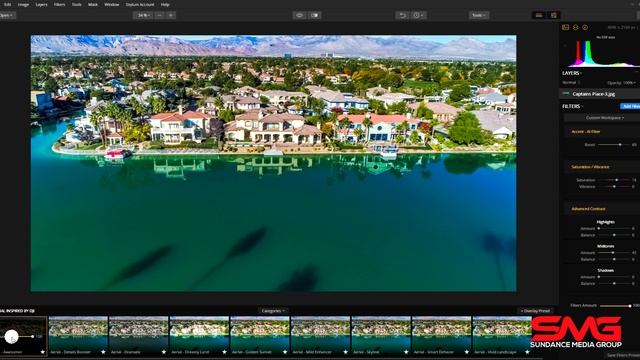Favorite the Awesome preset star
Screen dimensions: 640x360
coord(42,352)
